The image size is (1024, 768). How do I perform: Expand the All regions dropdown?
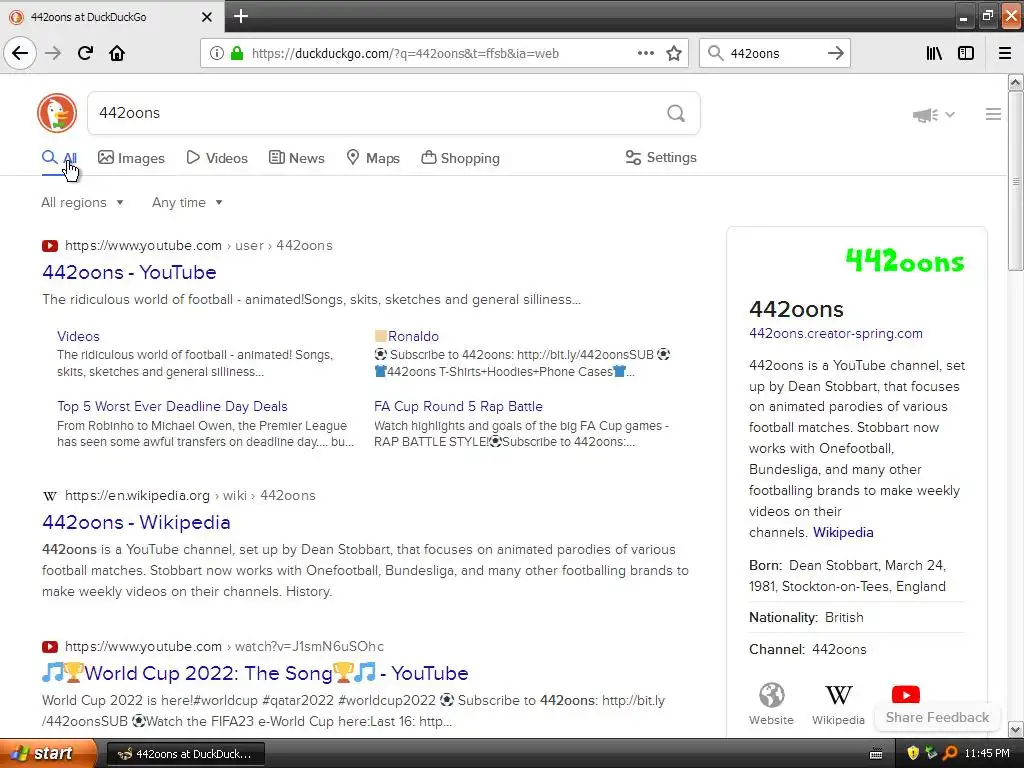(82, 202)
